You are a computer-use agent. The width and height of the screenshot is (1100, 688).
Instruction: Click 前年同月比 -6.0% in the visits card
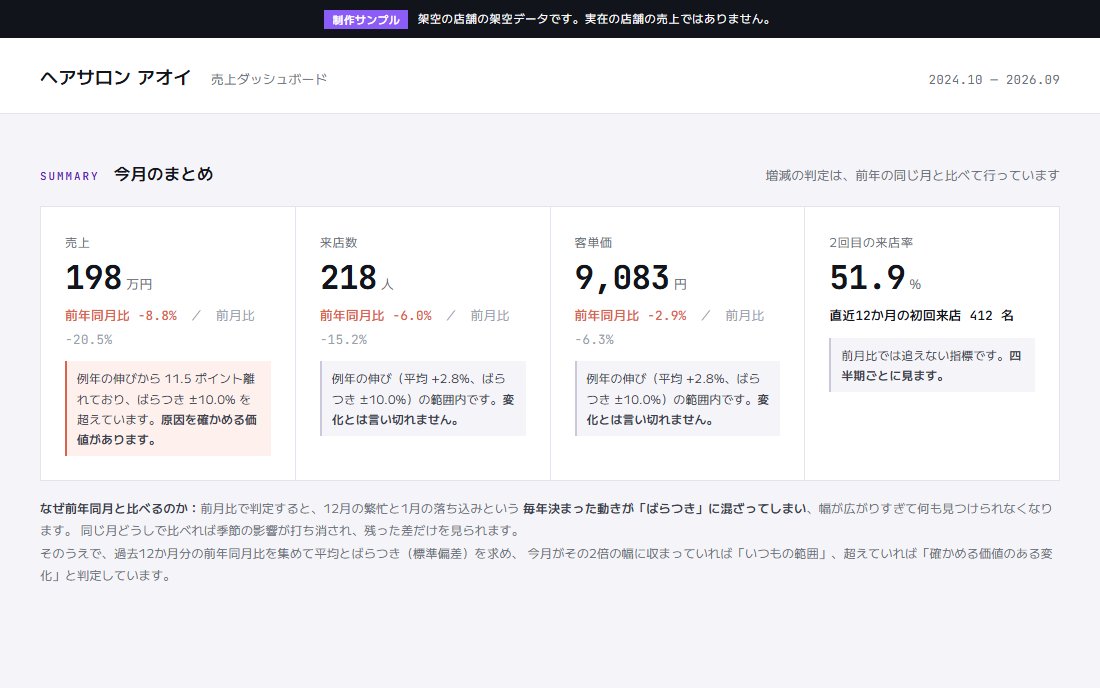tap(375, 316)
